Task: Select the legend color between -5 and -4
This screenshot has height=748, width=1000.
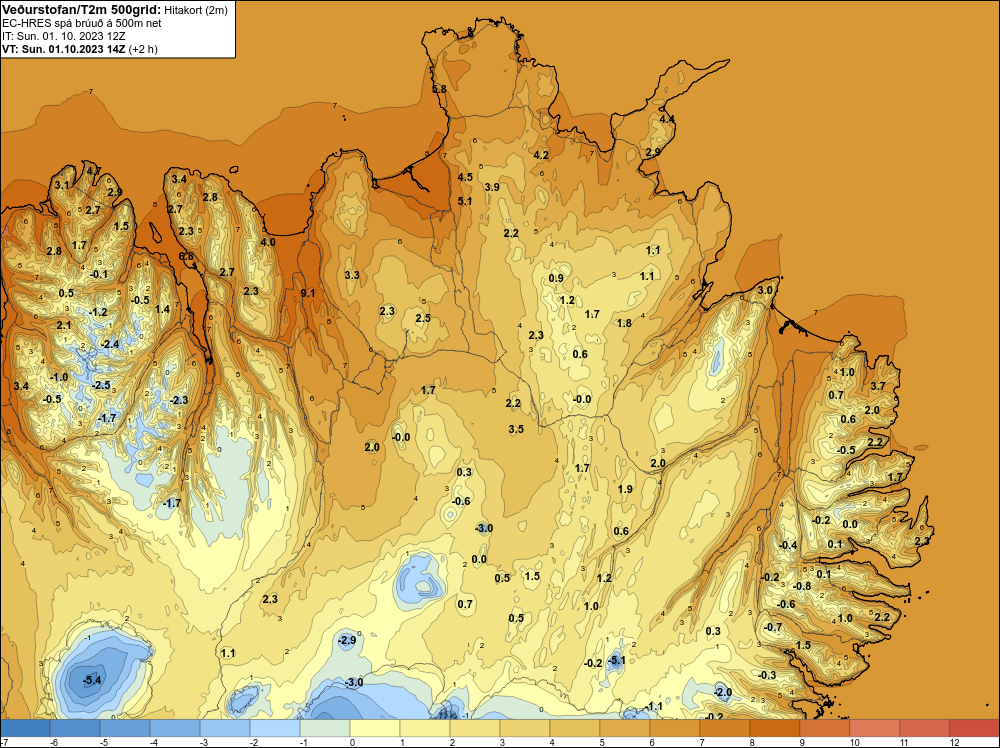Action: point(125,728)
